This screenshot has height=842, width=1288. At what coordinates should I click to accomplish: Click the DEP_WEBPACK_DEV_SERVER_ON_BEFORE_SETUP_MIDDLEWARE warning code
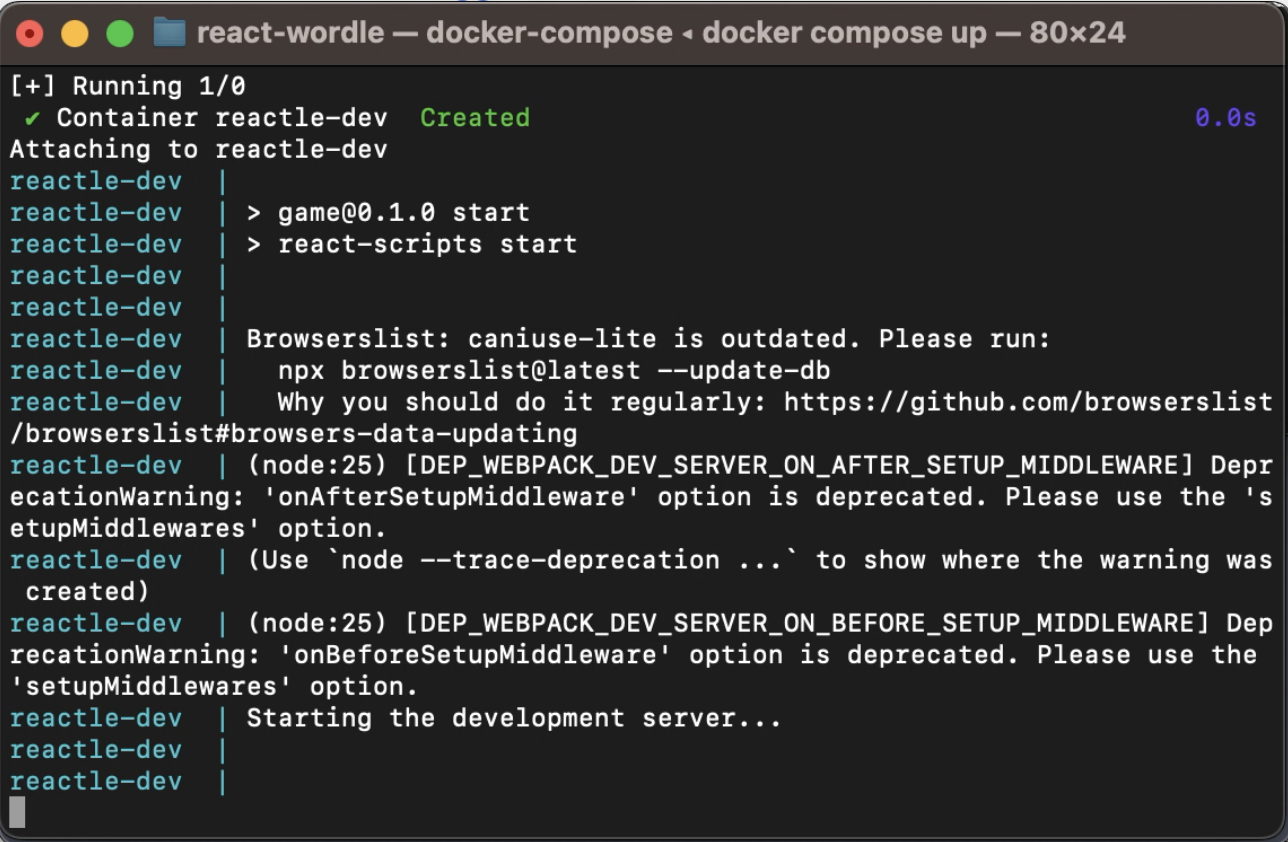coord(800,624)
